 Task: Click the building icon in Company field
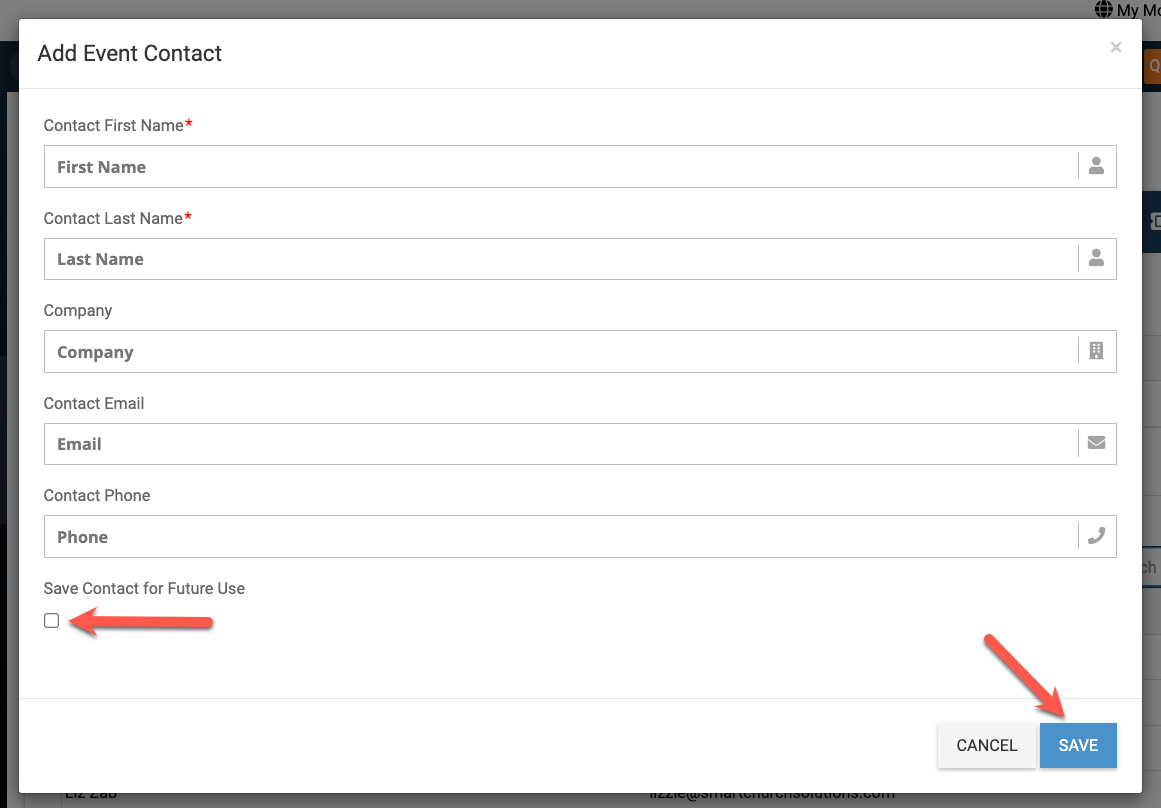(x=1096, y=351)
